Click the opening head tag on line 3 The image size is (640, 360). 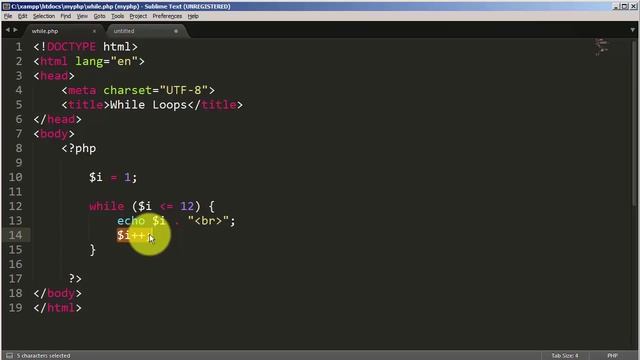[x=54, y=76]
